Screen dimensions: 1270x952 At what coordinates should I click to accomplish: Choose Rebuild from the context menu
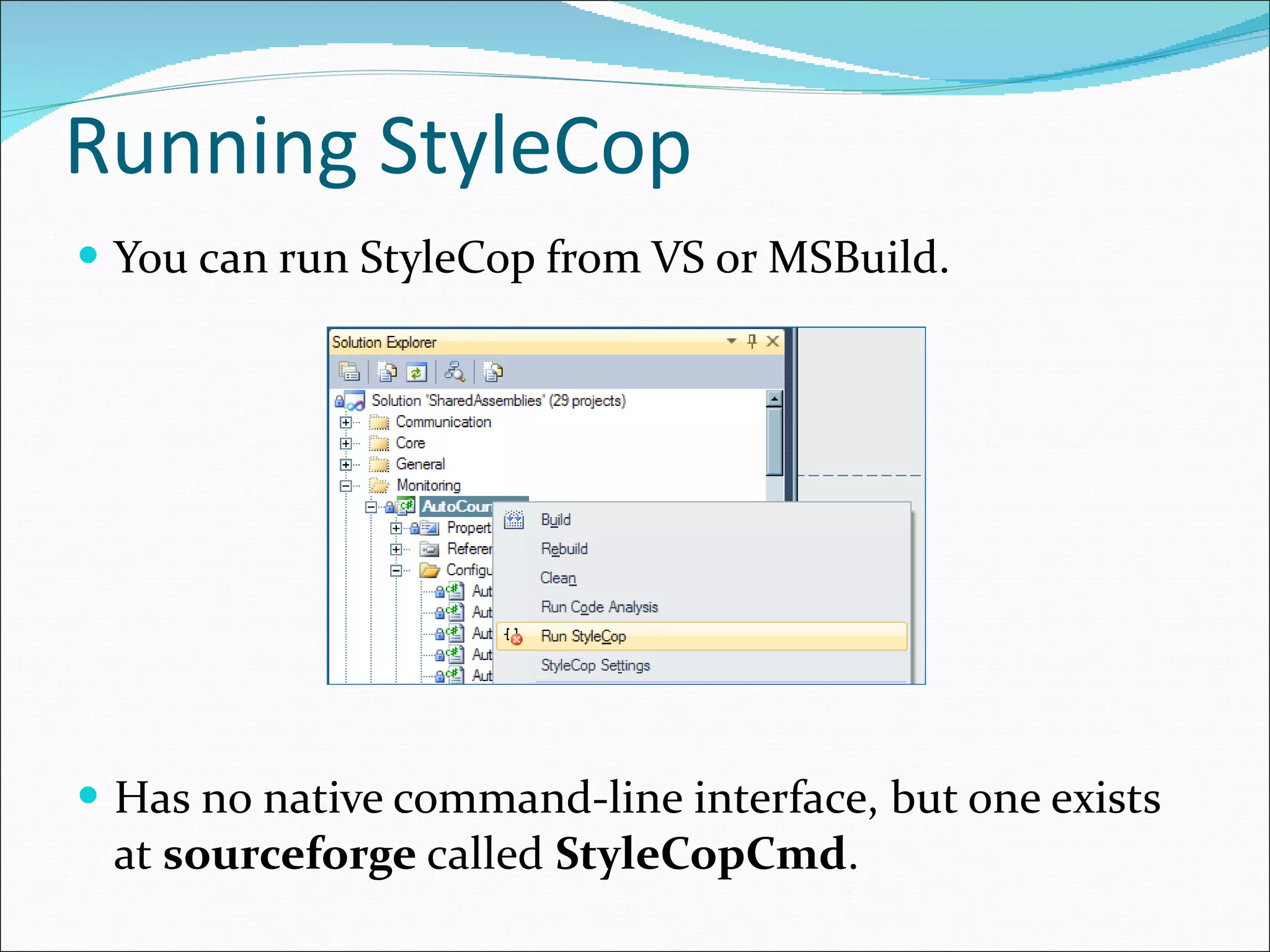[702, 549]
